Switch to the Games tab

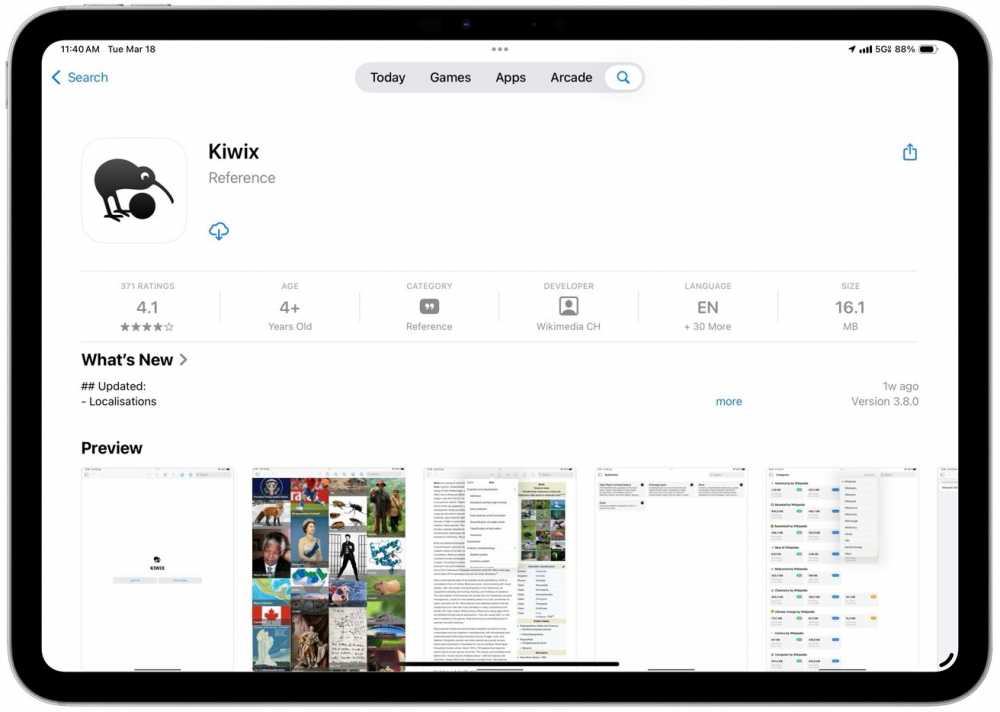click(x=450, y=77)
